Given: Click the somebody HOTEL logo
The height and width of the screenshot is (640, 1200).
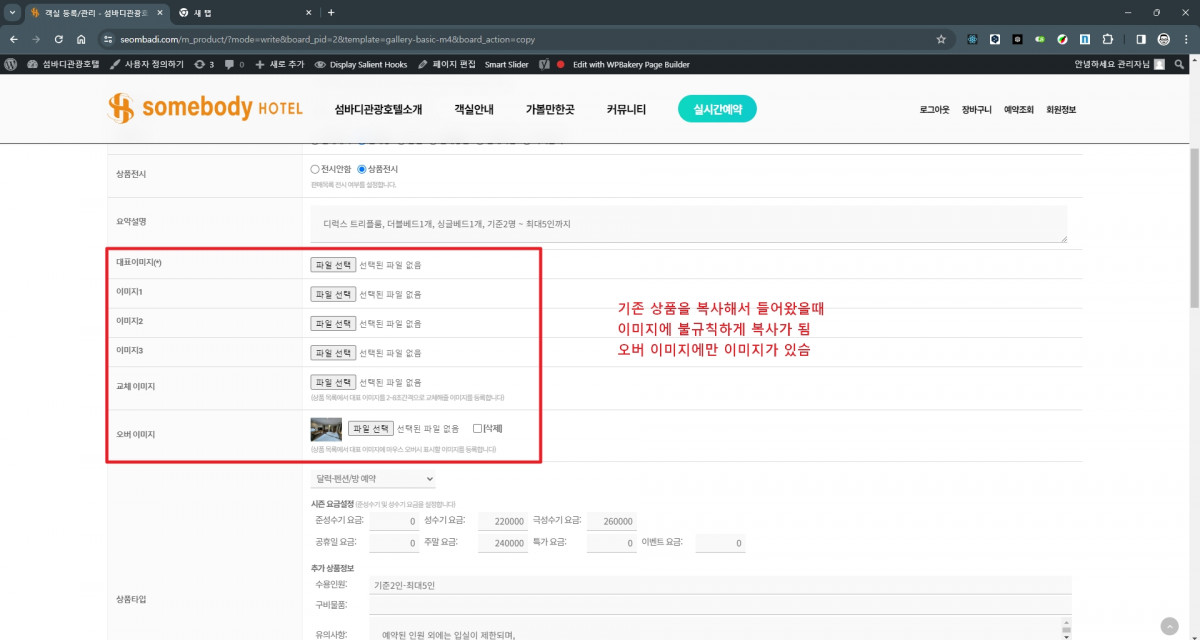Looking at the screenshot, I should click(205, 108).
